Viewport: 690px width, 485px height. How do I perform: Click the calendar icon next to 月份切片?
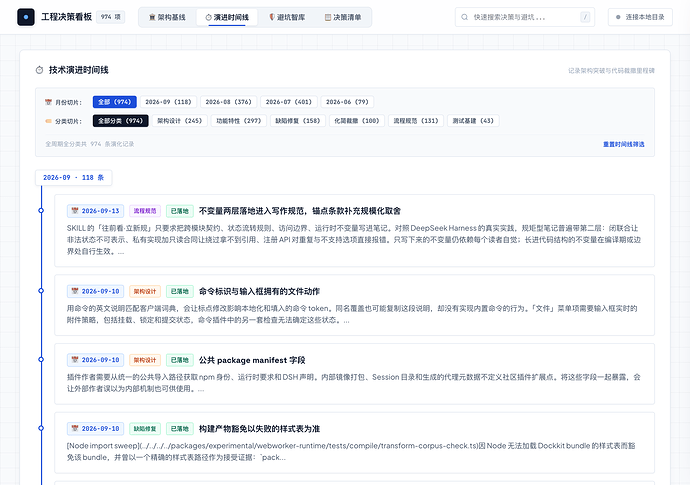pyautogui.click(x=48, y=102)
